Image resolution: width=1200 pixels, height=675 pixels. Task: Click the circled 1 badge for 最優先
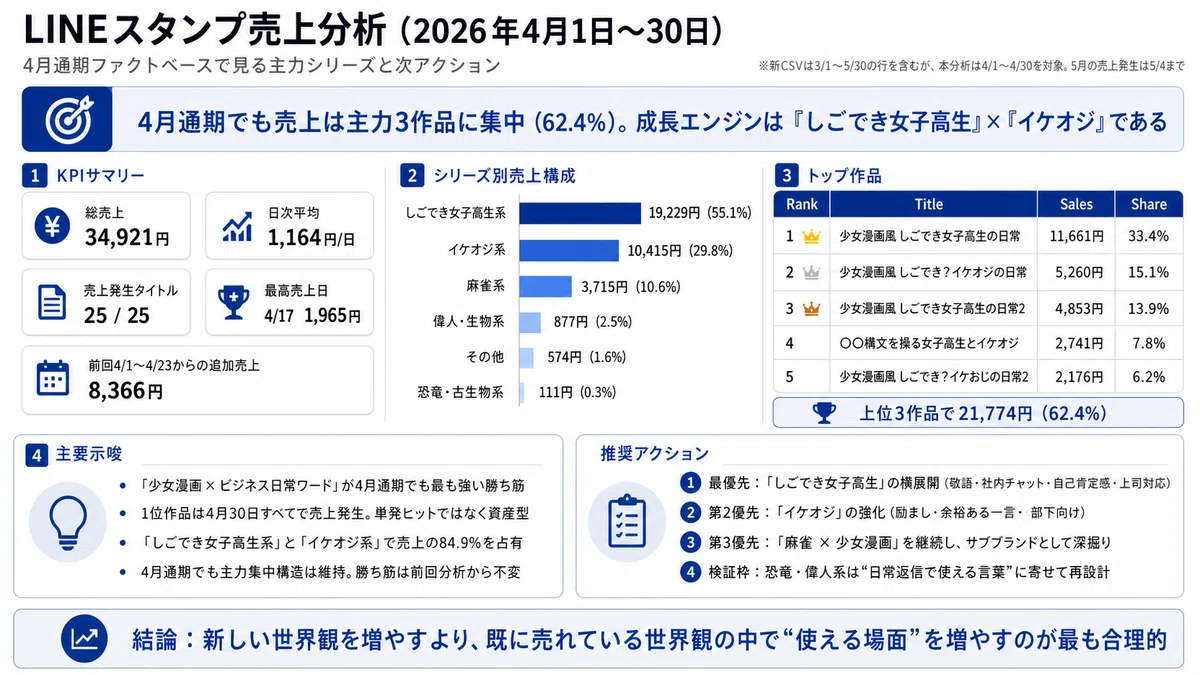pyautogui.click(x=690, y=483)
